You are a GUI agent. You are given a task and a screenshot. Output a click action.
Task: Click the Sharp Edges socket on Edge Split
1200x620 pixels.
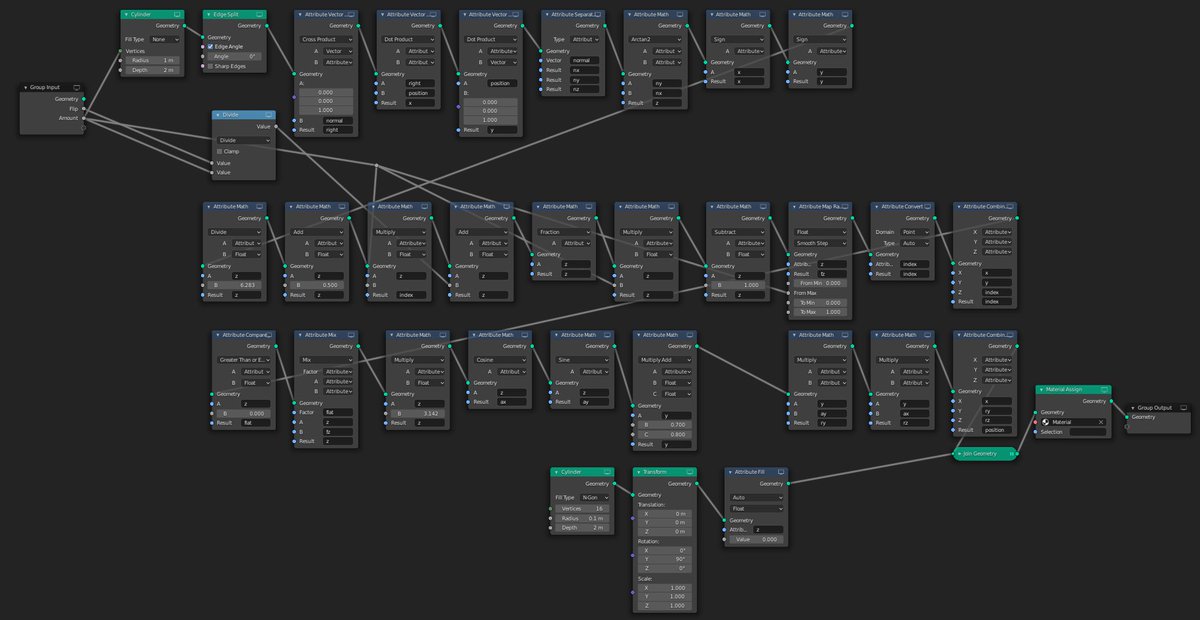click(x=203, y=66)
